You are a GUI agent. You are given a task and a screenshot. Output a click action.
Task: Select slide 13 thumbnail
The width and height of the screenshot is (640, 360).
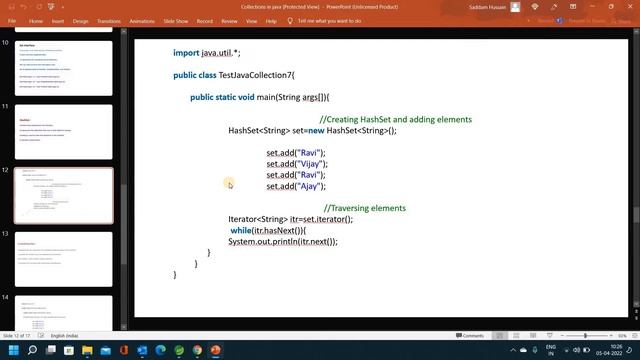(64, 259)
